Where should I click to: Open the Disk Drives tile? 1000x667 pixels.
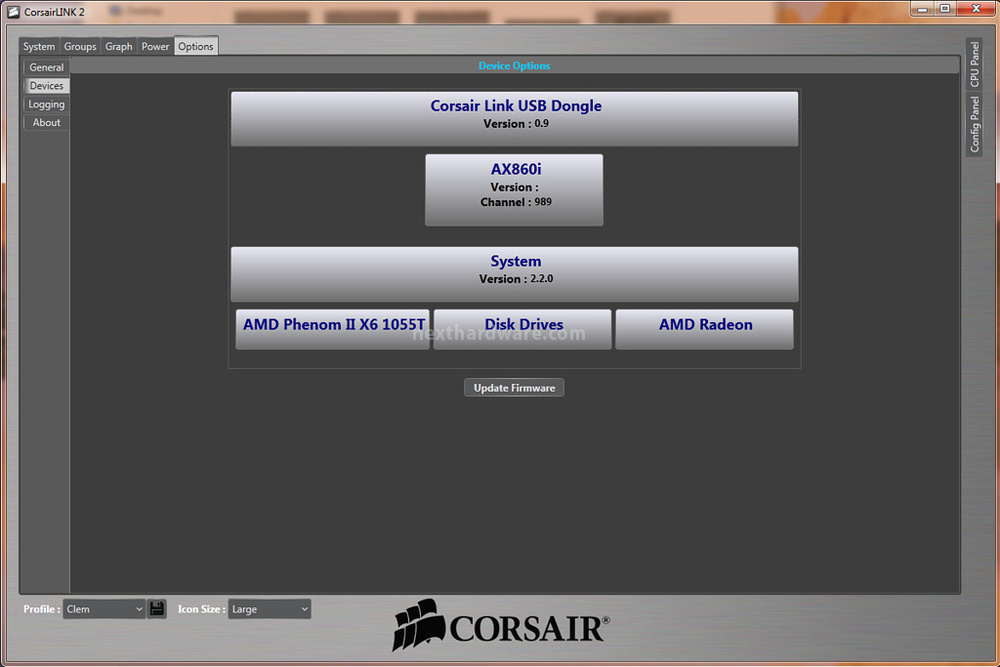522,330
